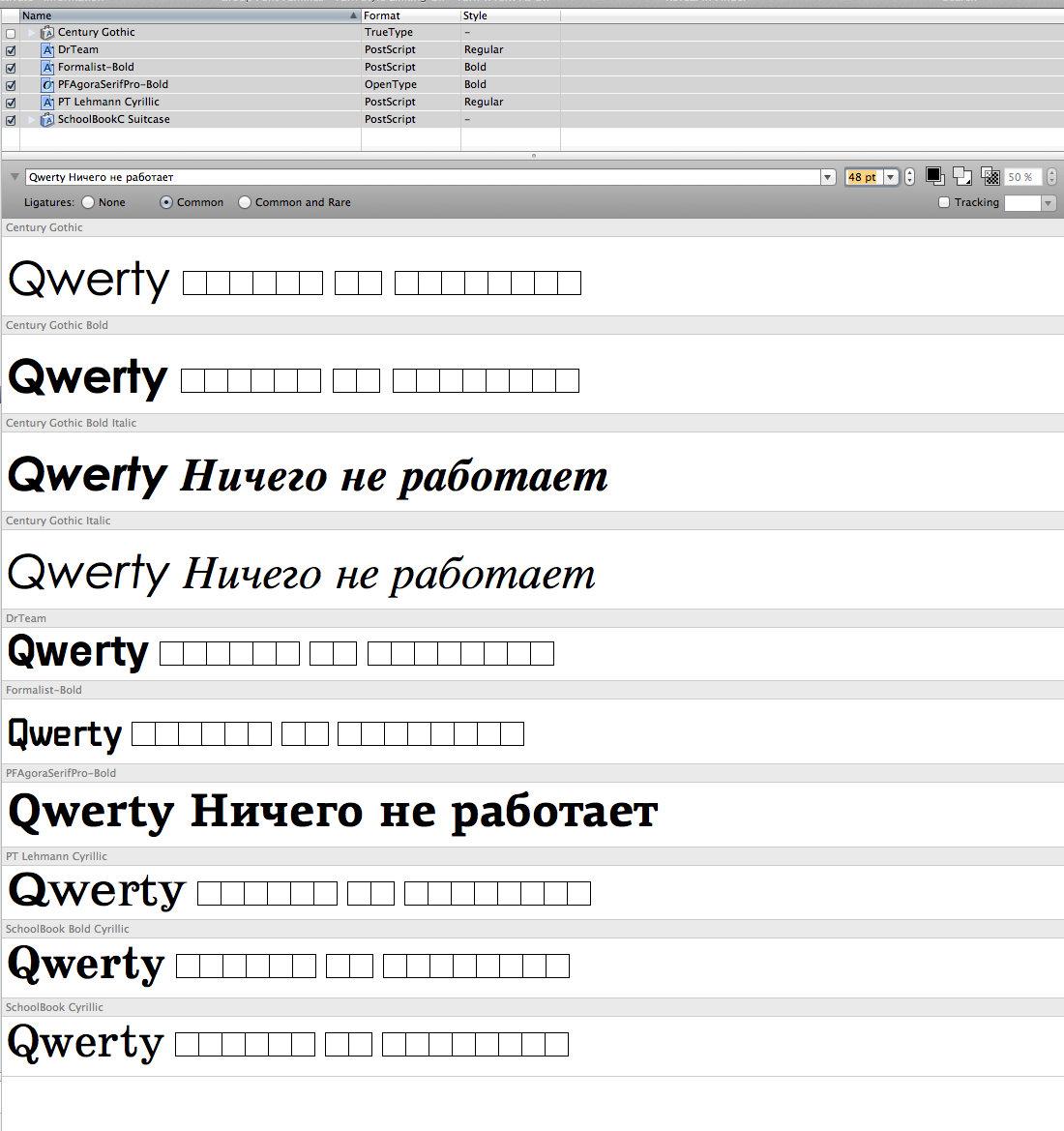Click the PFAgoraSerifPro-Bold OpenType font icon

click(47, 85)
